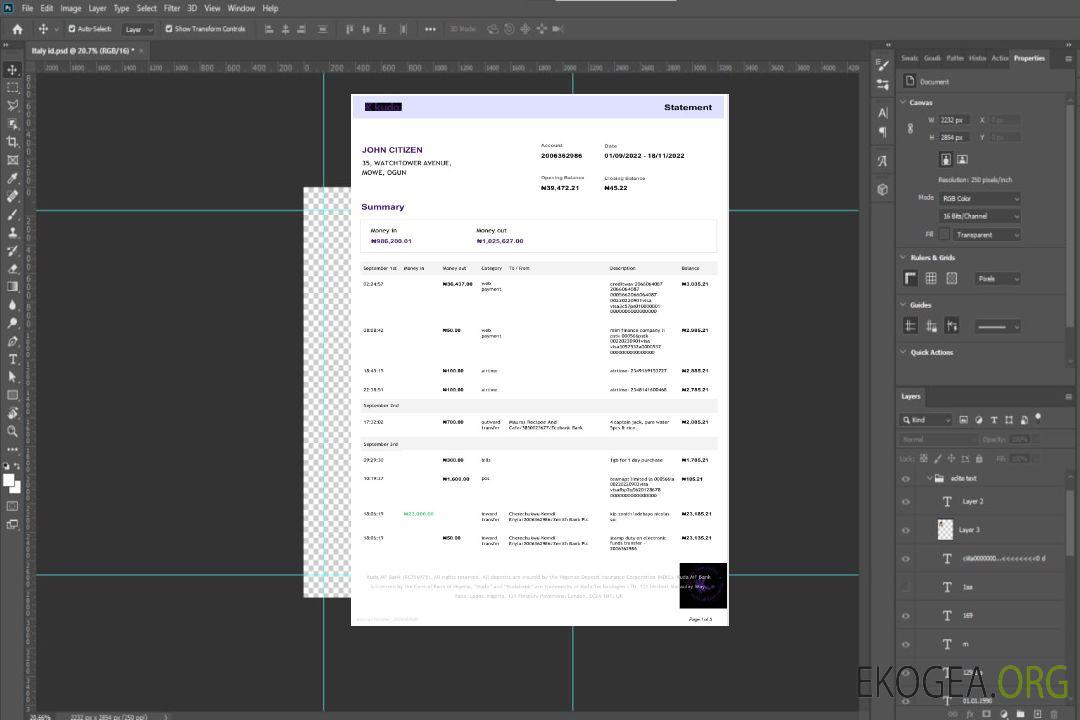
Task: Hide the 'm' text layer
Action: (906, 644)
